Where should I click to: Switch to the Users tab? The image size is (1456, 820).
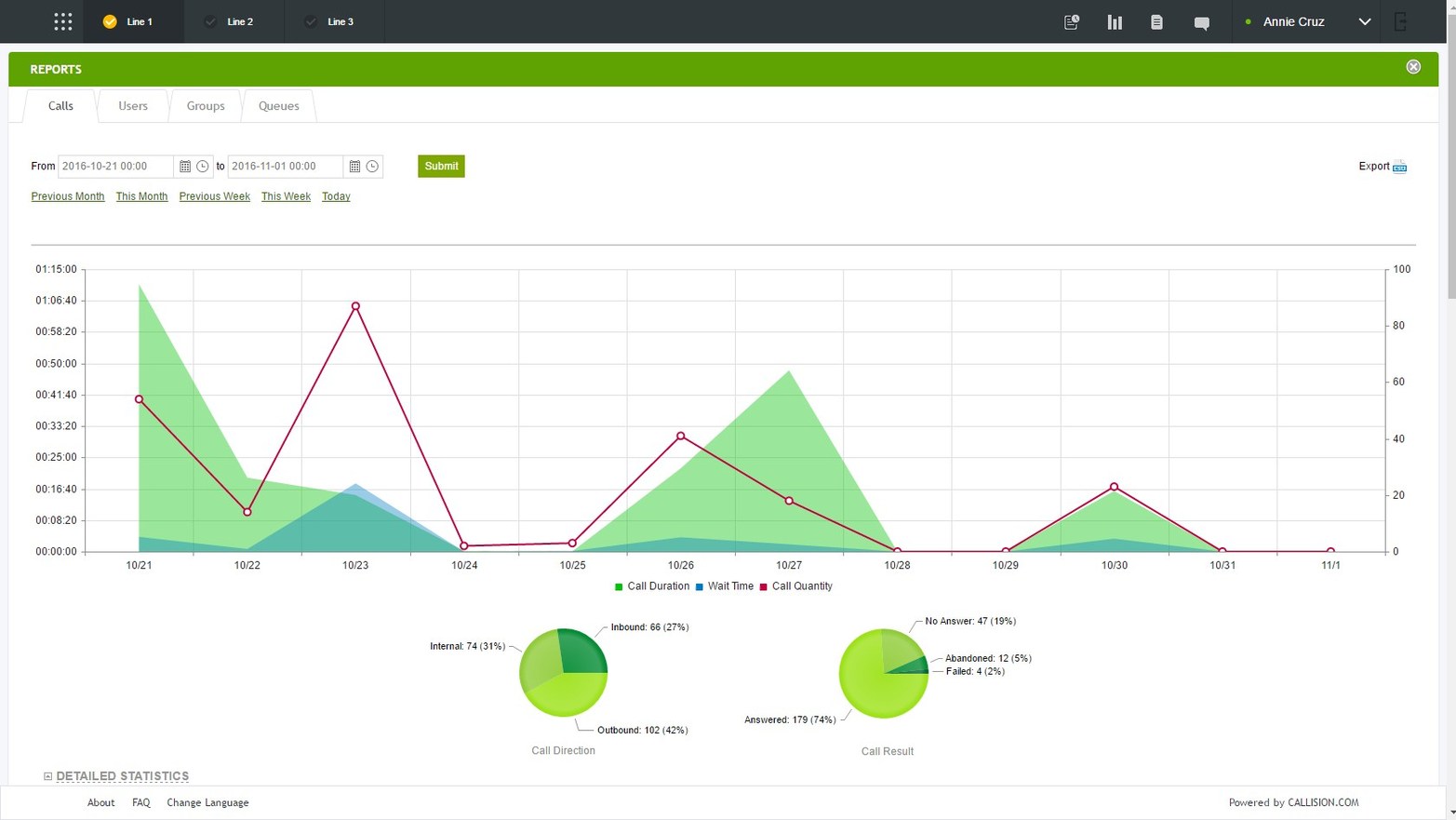pos(132,105)
